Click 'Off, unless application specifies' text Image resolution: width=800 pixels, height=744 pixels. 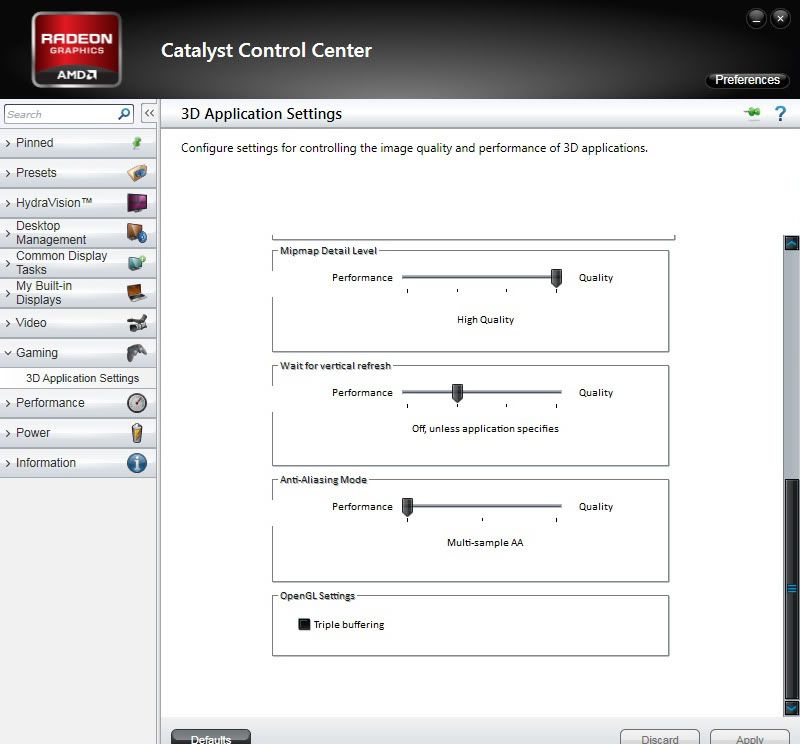[x=485, y=429]
